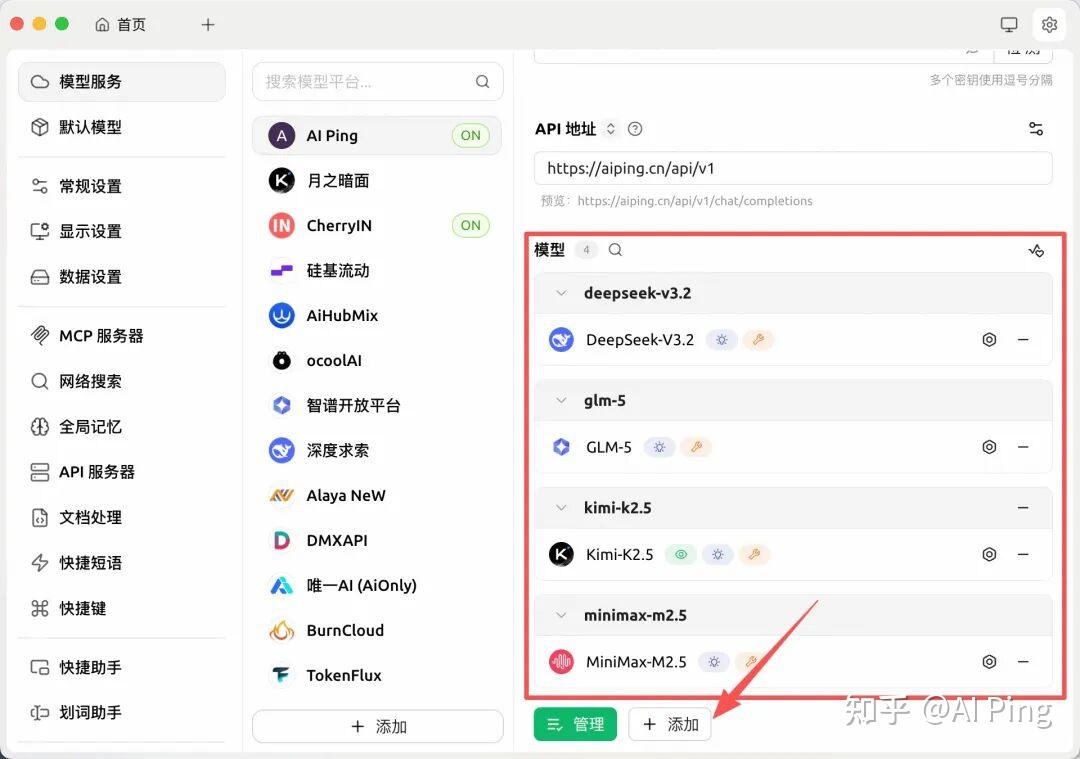Click the monitor display icon in title bar
The width and height of the screenshot is (1080, 759).
[1008, 25]
